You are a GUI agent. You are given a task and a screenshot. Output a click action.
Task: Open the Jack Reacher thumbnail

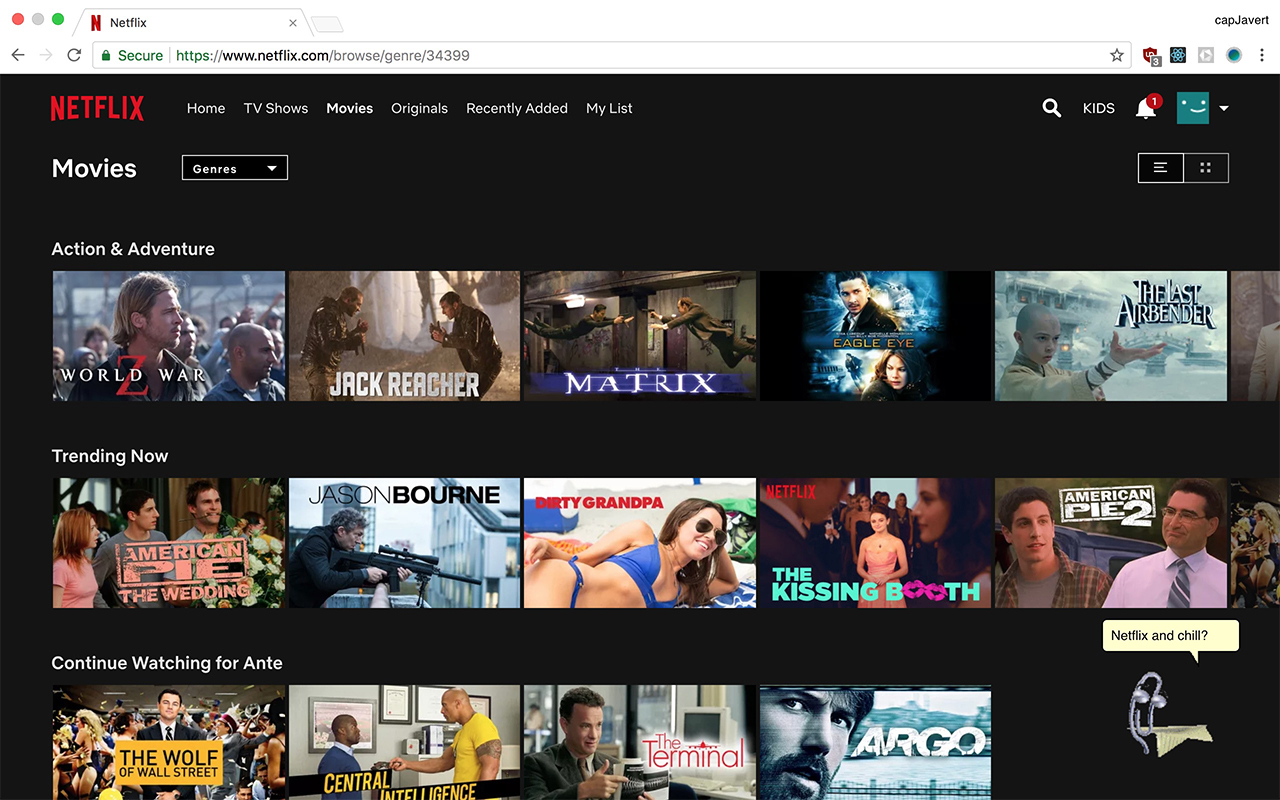pos(404,336)
